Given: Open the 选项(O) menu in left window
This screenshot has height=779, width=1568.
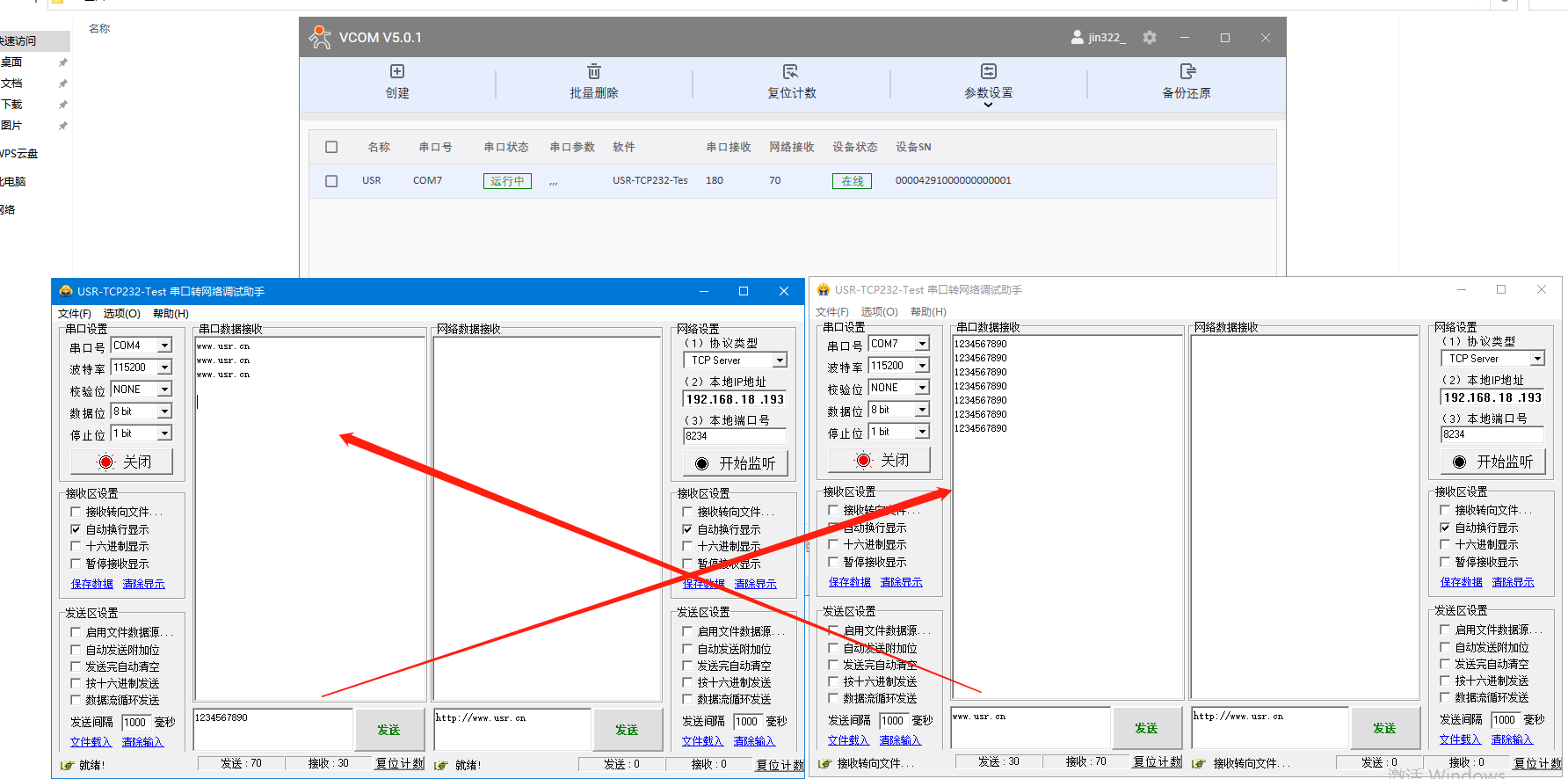Looking at the screenshot, I should 121,314.
